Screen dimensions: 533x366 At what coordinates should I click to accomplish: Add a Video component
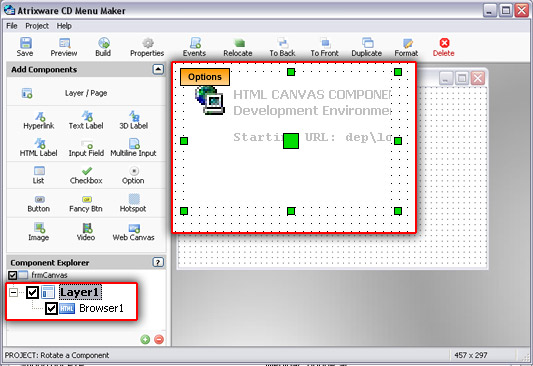[x=86, y=232]
